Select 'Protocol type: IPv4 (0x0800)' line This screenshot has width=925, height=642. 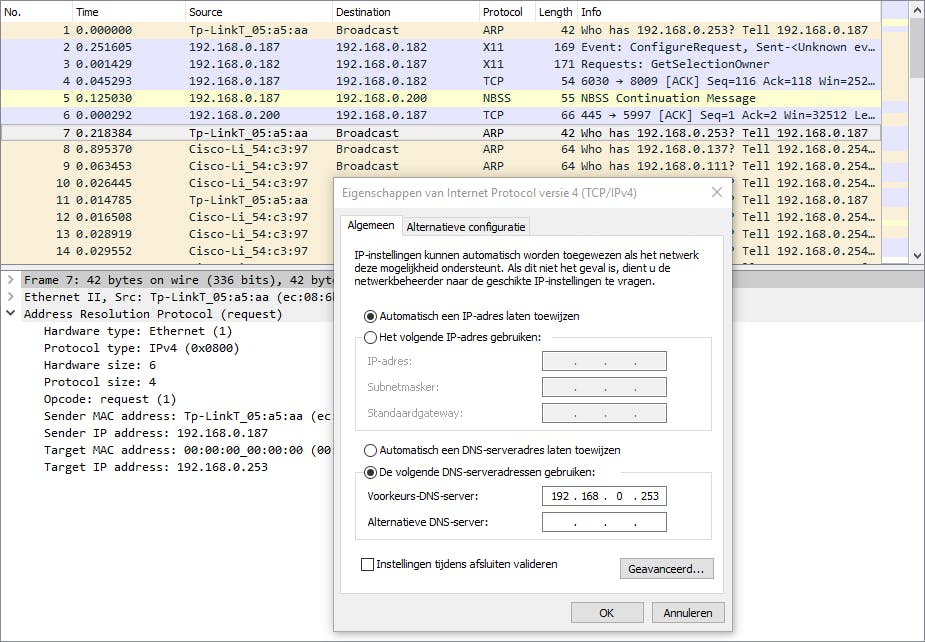[142, 348]
